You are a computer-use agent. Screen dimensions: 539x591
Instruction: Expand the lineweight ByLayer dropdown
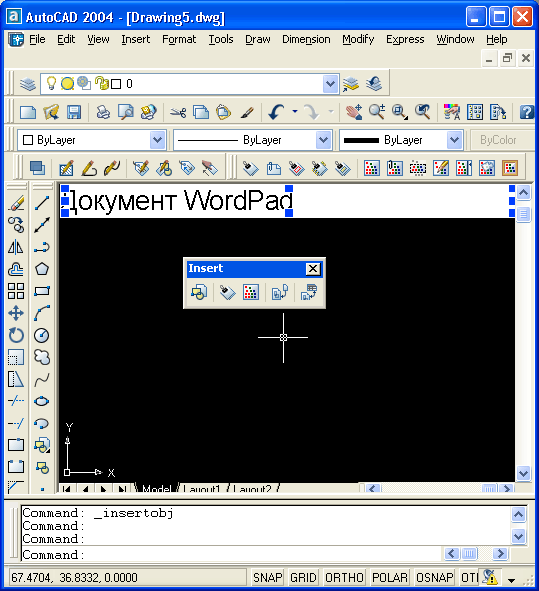click(455, 140)
